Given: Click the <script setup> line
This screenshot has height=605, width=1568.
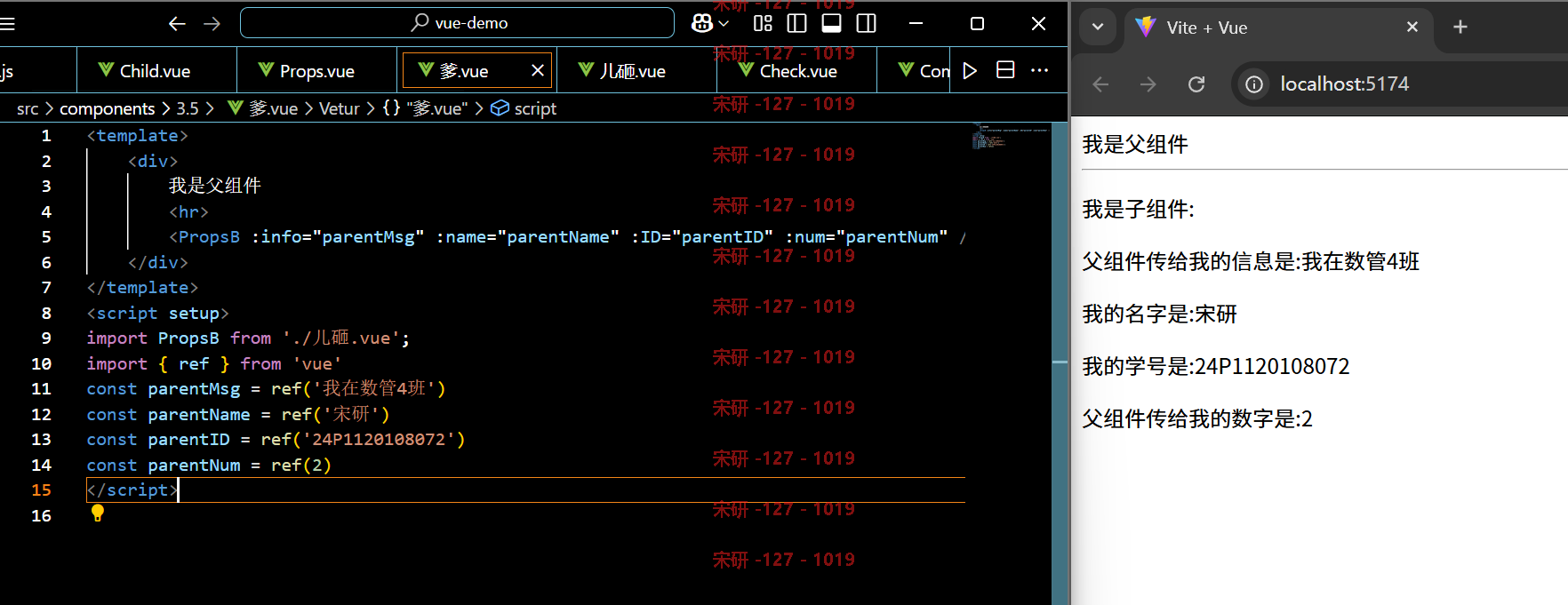Looking at the screenshot, I should pyautogui.click(x=158, y=314).
